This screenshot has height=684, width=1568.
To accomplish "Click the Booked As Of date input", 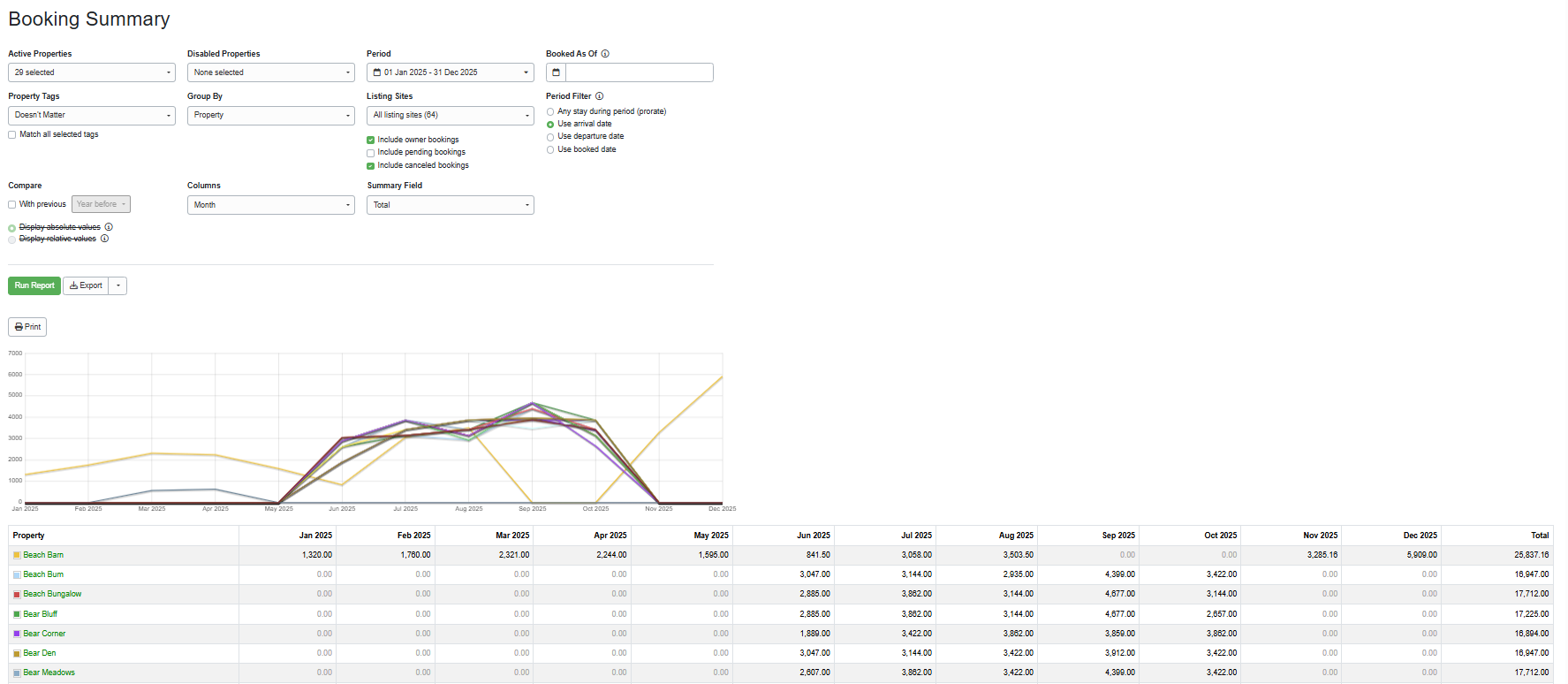I will click(x=639, y=72).
